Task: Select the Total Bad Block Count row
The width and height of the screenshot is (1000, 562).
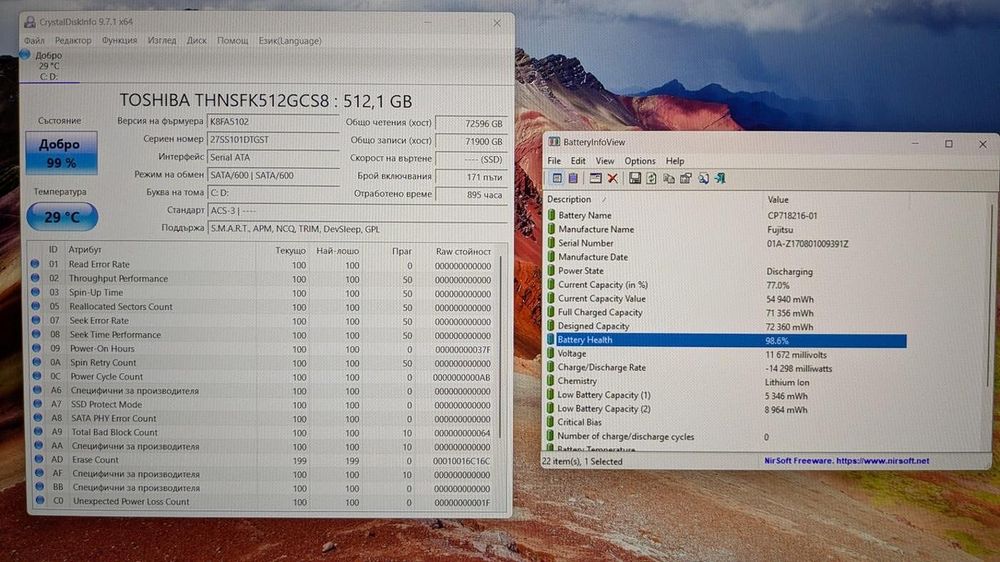Action: point(264,432)
